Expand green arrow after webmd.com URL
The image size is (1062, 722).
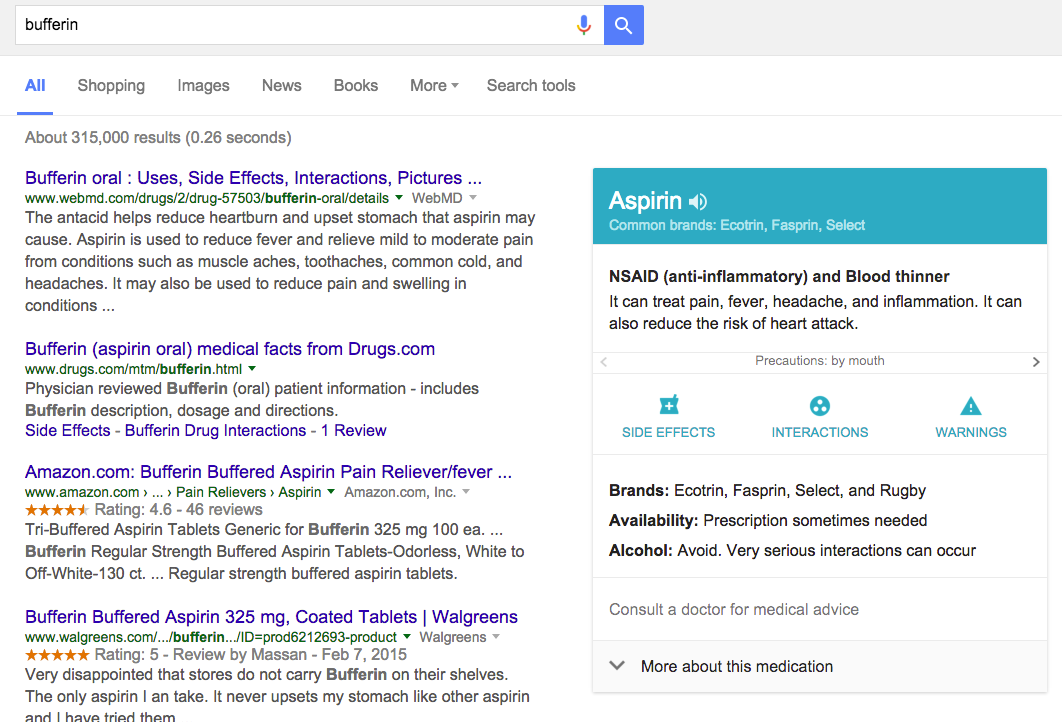[x=399, y=198]
